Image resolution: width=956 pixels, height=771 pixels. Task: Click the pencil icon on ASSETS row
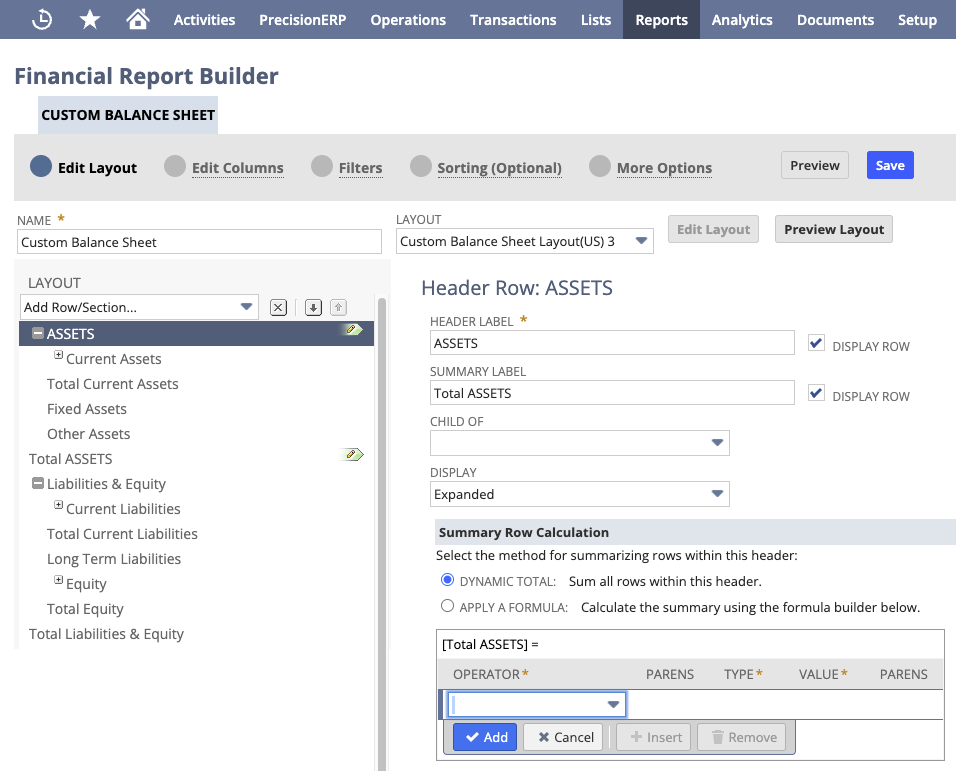[351, 330]
